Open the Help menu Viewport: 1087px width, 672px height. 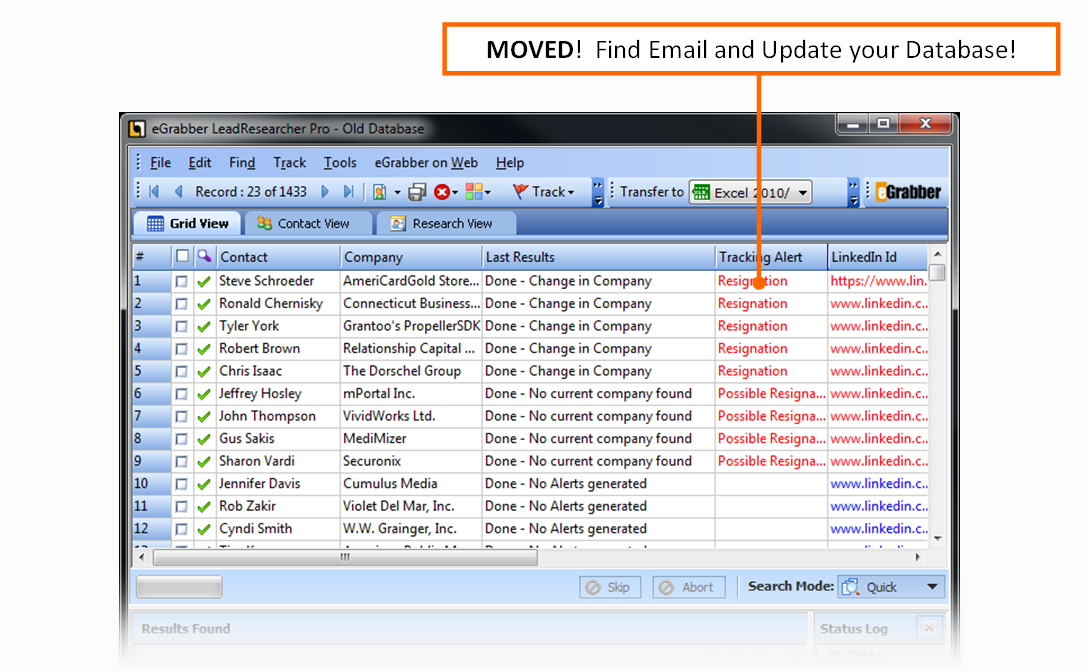pos(510,162)
